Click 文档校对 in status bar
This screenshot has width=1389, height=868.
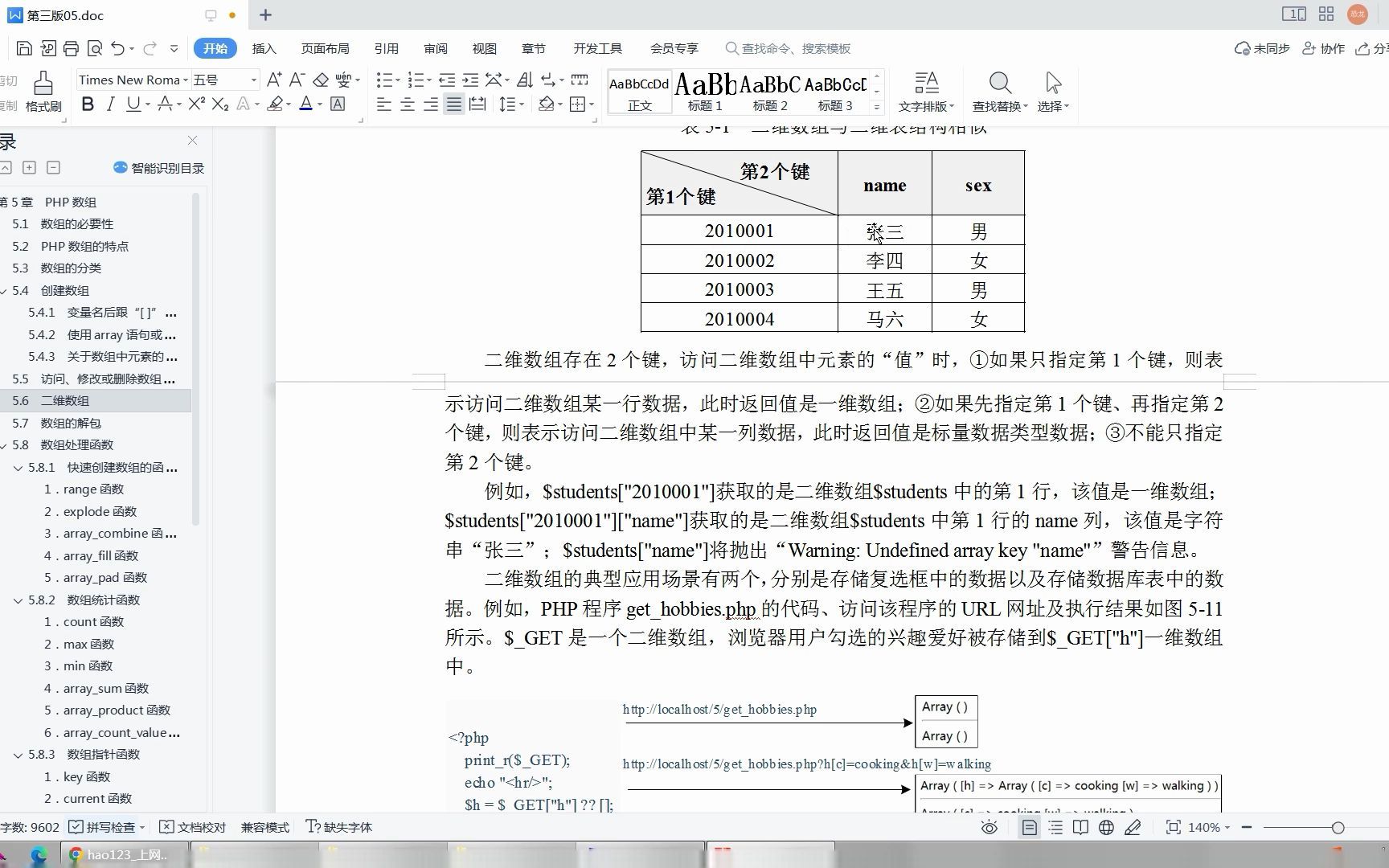[x=192, y=827]
